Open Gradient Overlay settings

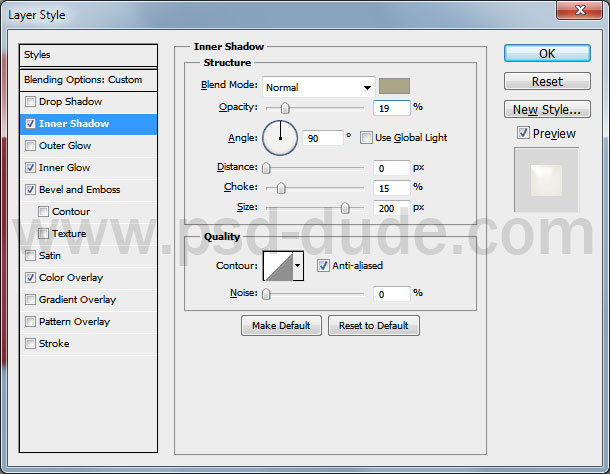[x=77, y=300]
